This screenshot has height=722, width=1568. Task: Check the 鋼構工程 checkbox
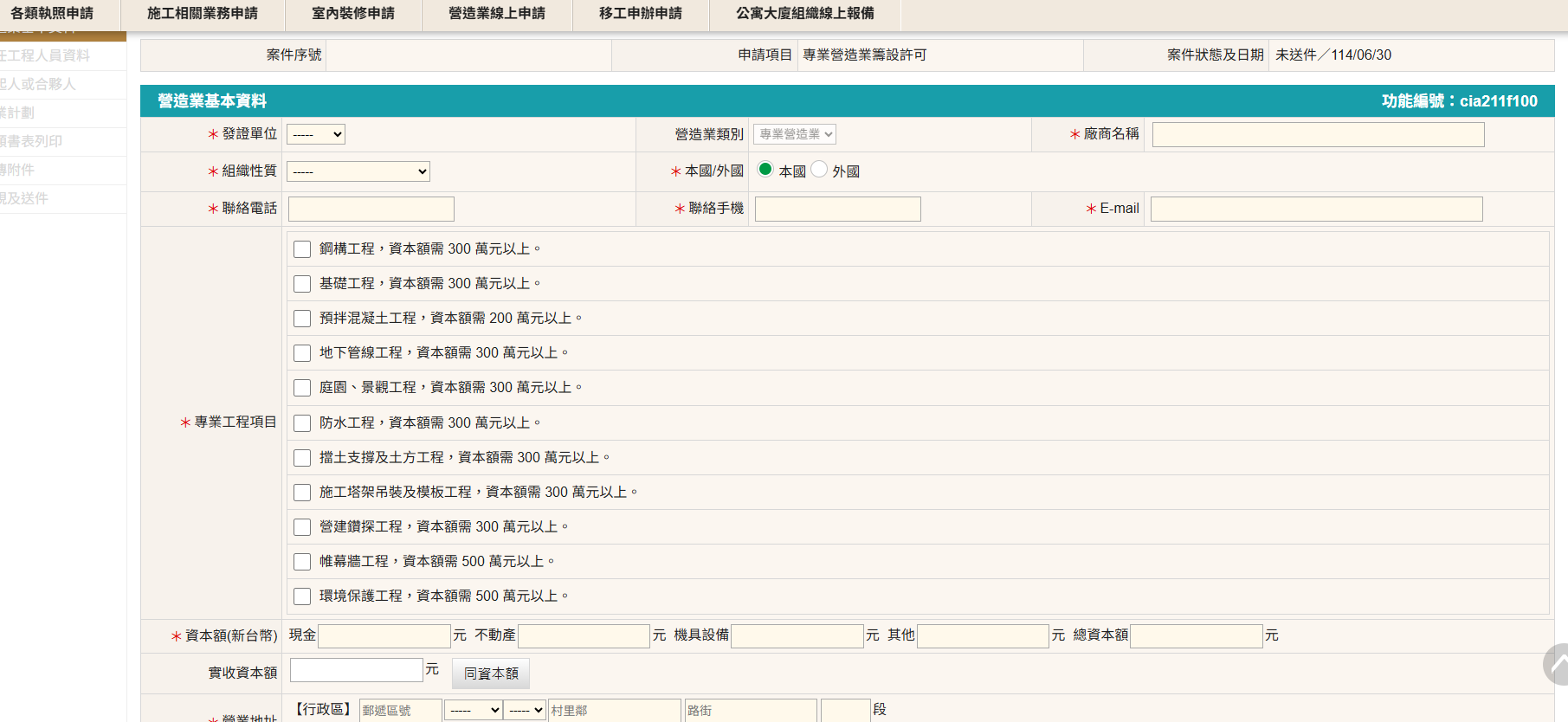click(x=302, y=249)
